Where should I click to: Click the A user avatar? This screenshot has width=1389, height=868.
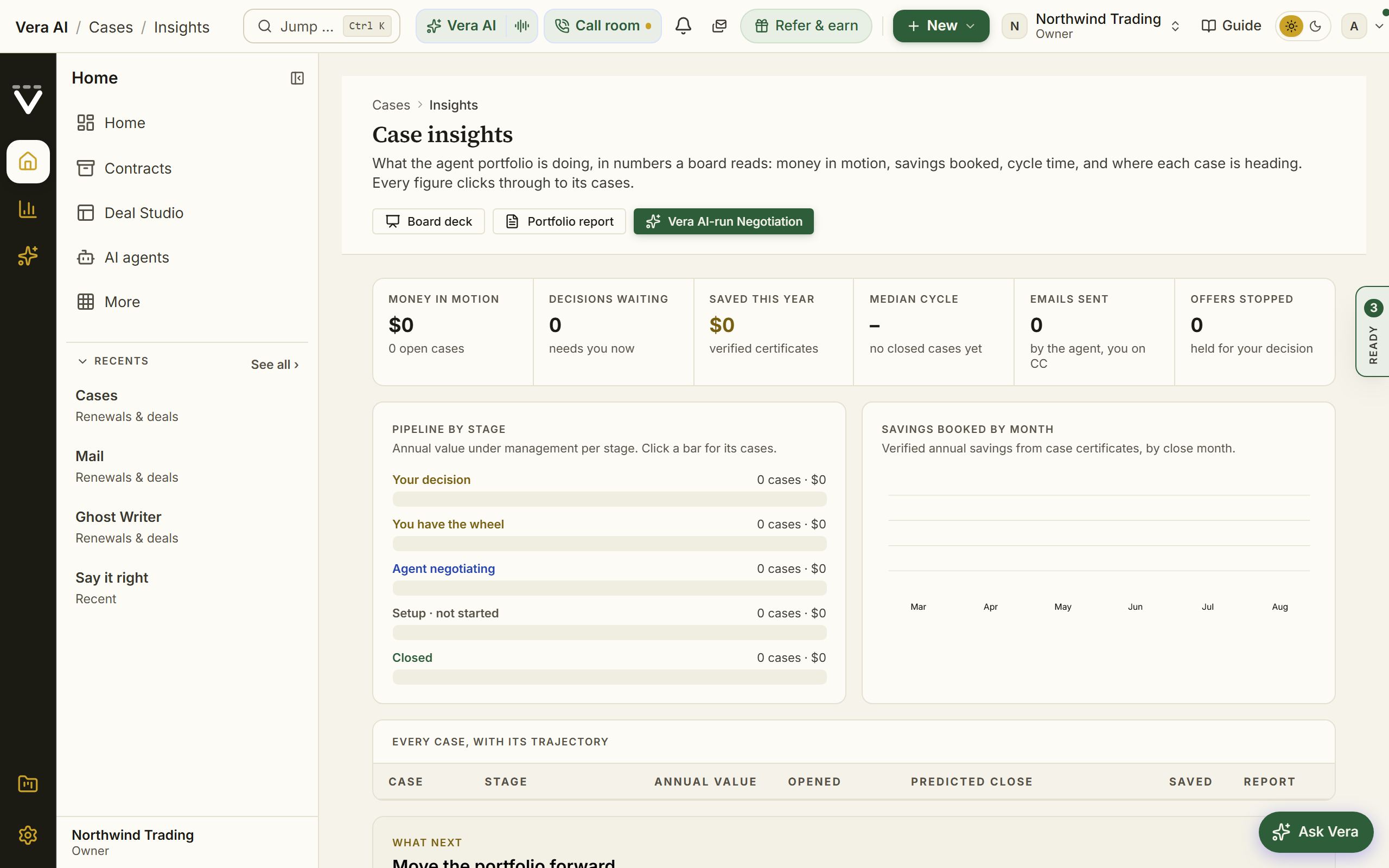tap(1354, 26)
